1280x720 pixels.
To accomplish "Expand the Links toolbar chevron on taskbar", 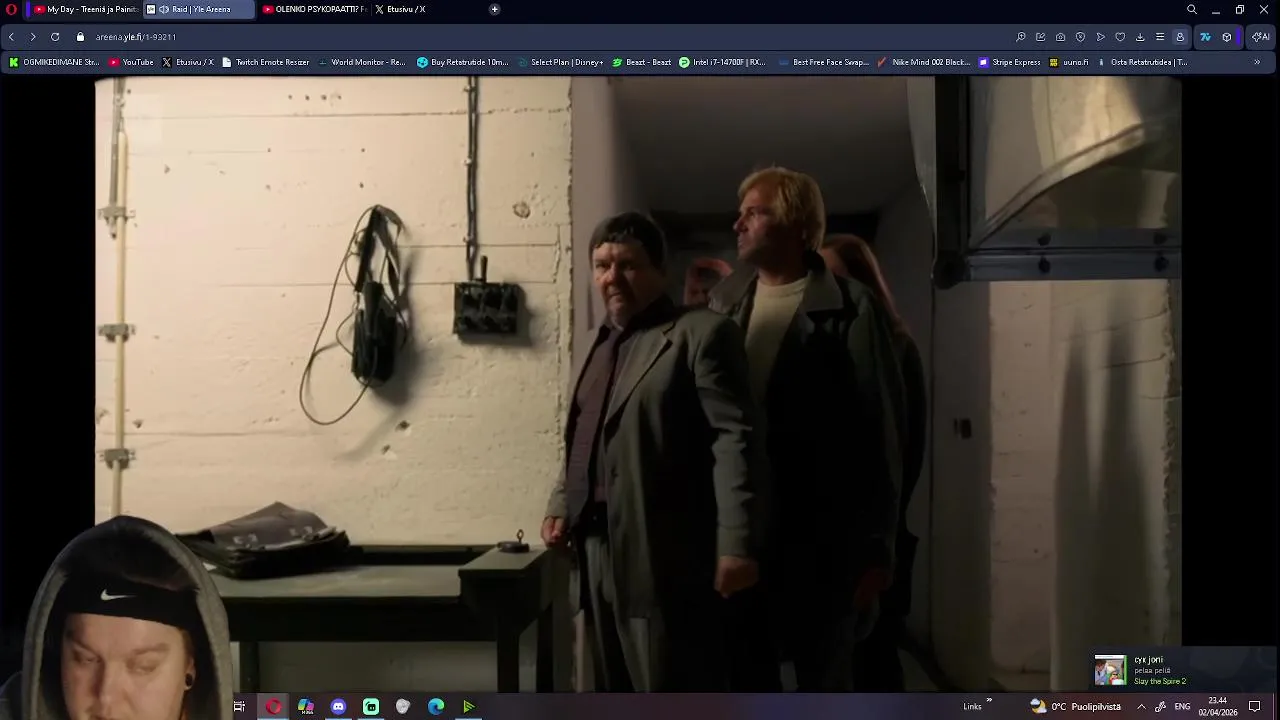I will 989,702.
